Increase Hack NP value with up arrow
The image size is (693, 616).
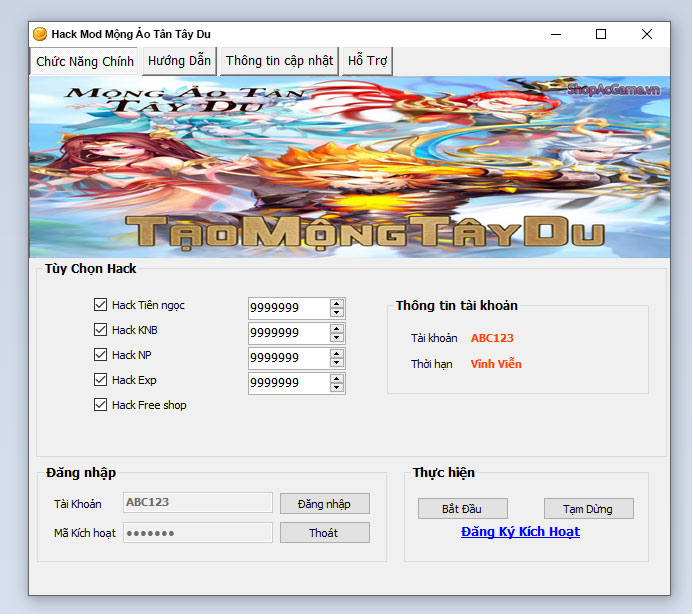click(337, 354)
